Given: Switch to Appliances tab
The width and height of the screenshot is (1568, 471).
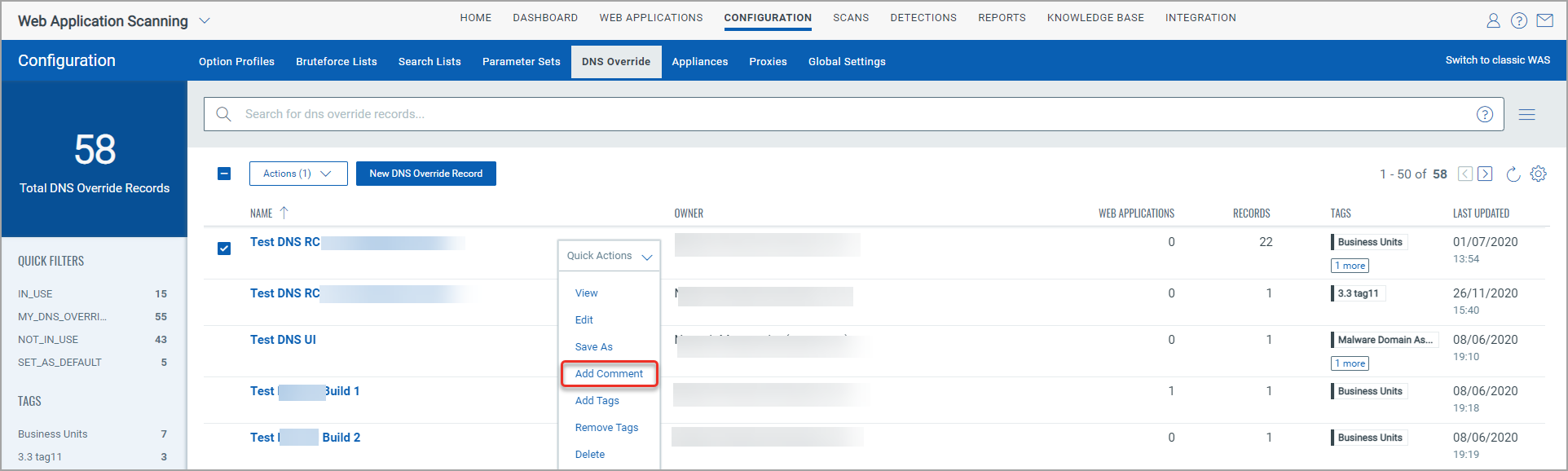Looking at the screenshot, I should pyautogui.click(x=700, y=62).
